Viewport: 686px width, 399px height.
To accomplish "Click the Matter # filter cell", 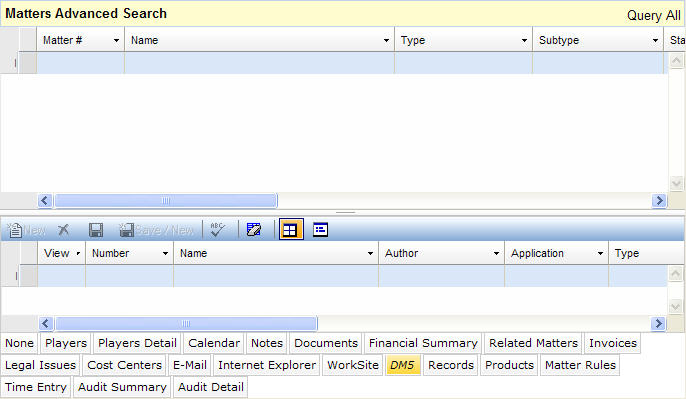I will coord(80,63).
